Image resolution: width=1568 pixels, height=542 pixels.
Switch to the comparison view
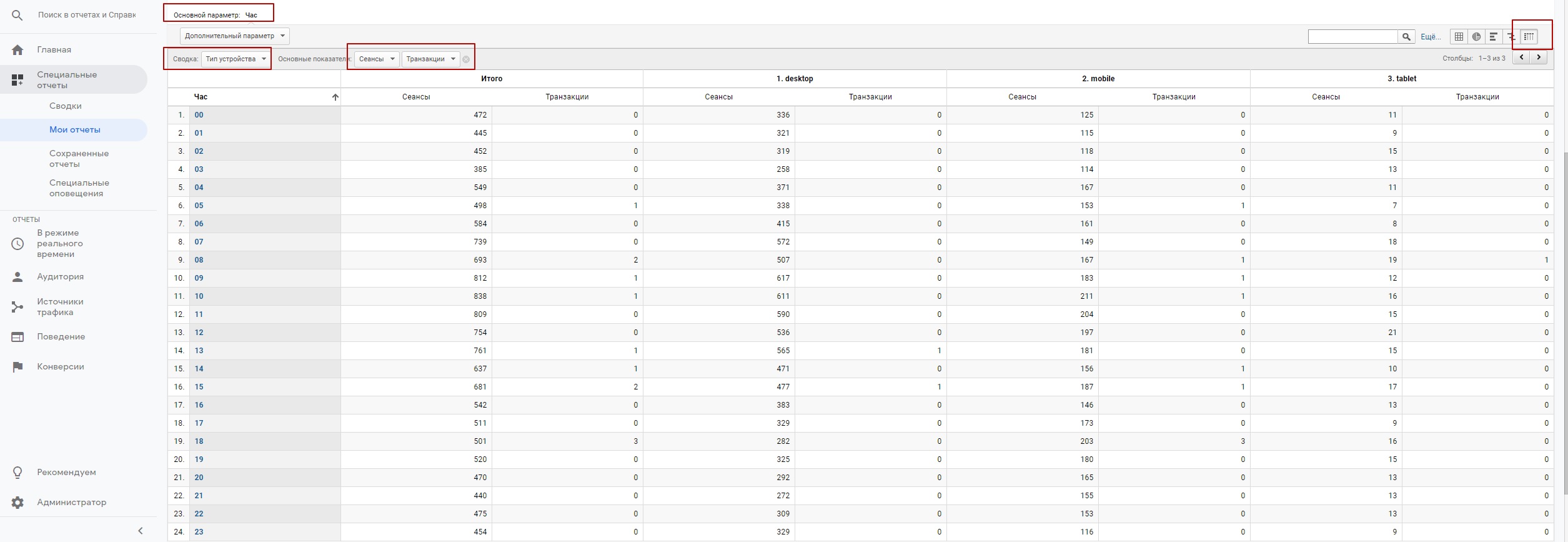click(1511, 37)
